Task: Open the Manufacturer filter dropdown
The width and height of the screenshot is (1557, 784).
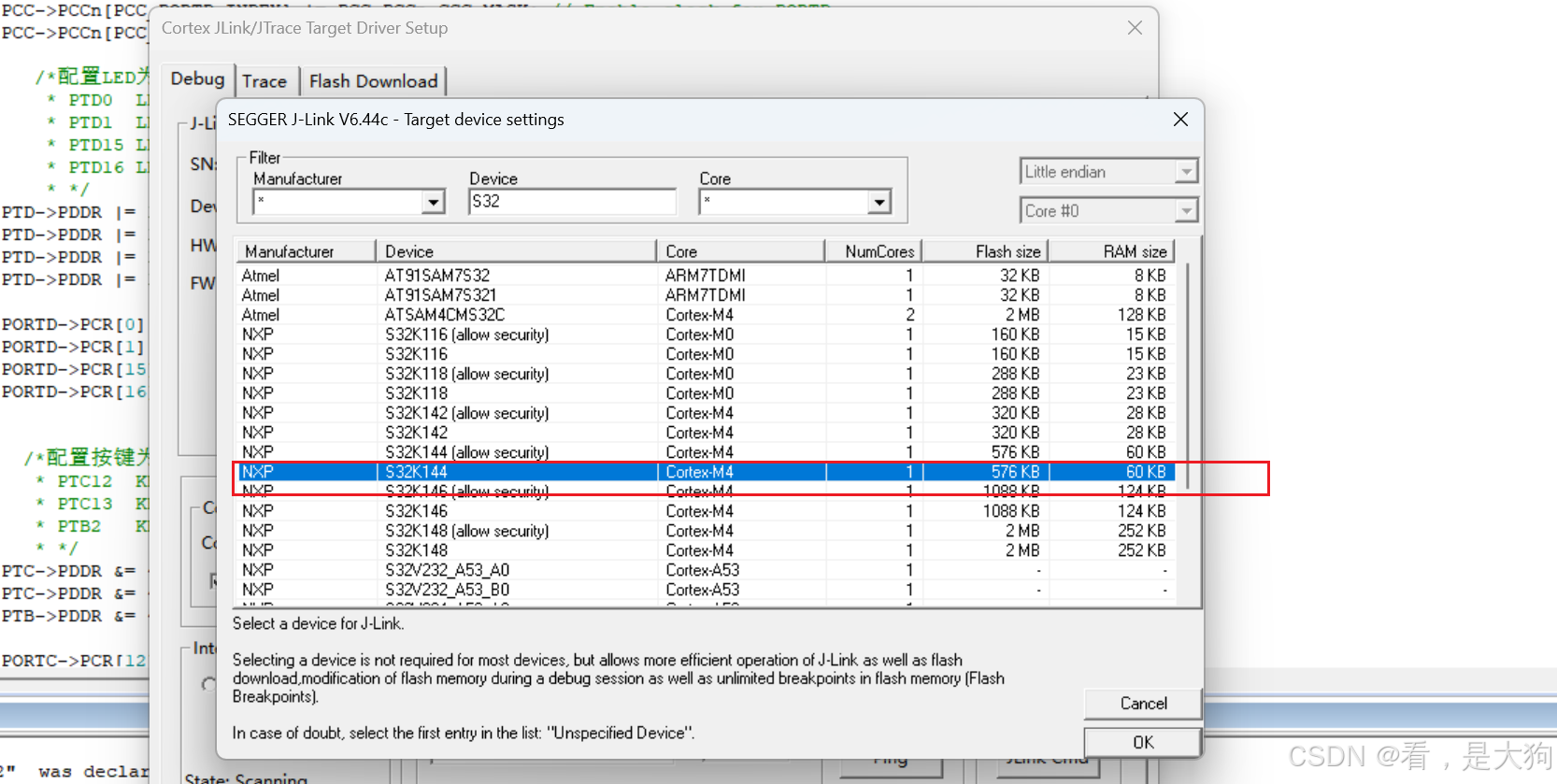Action: 433,202
